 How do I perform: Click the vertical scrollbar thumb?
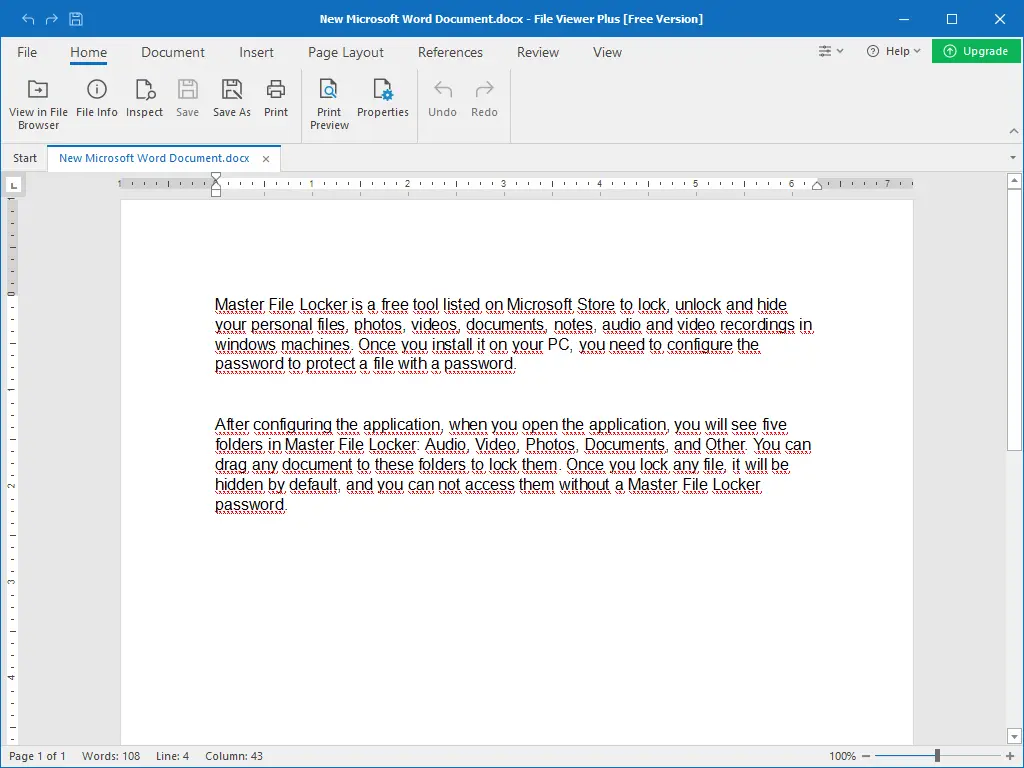point(1014,320)
